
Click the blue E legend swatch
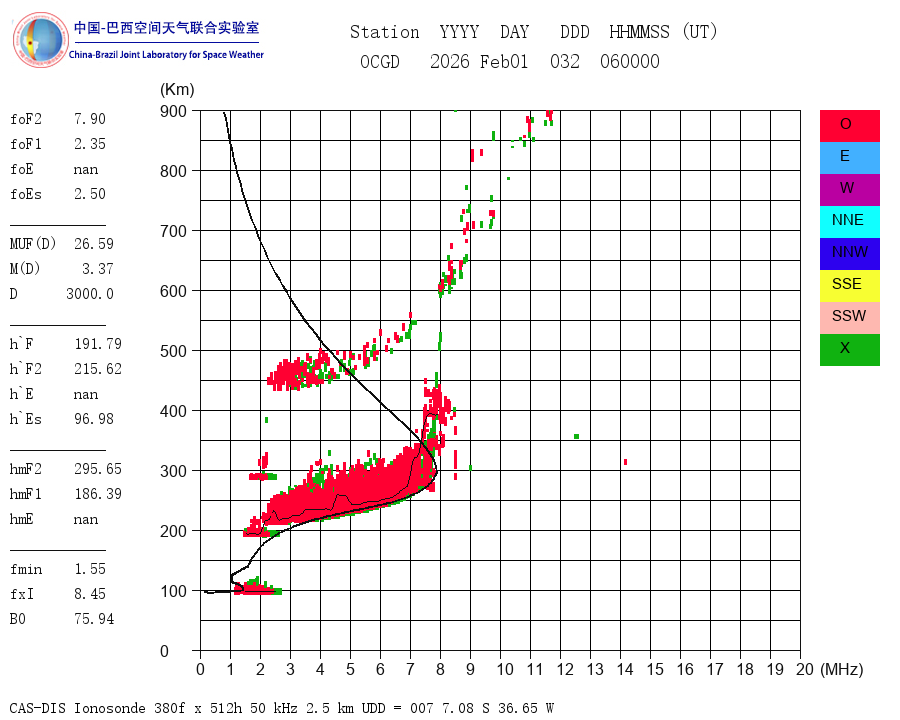pyautogui.click(x=849, y=158)
